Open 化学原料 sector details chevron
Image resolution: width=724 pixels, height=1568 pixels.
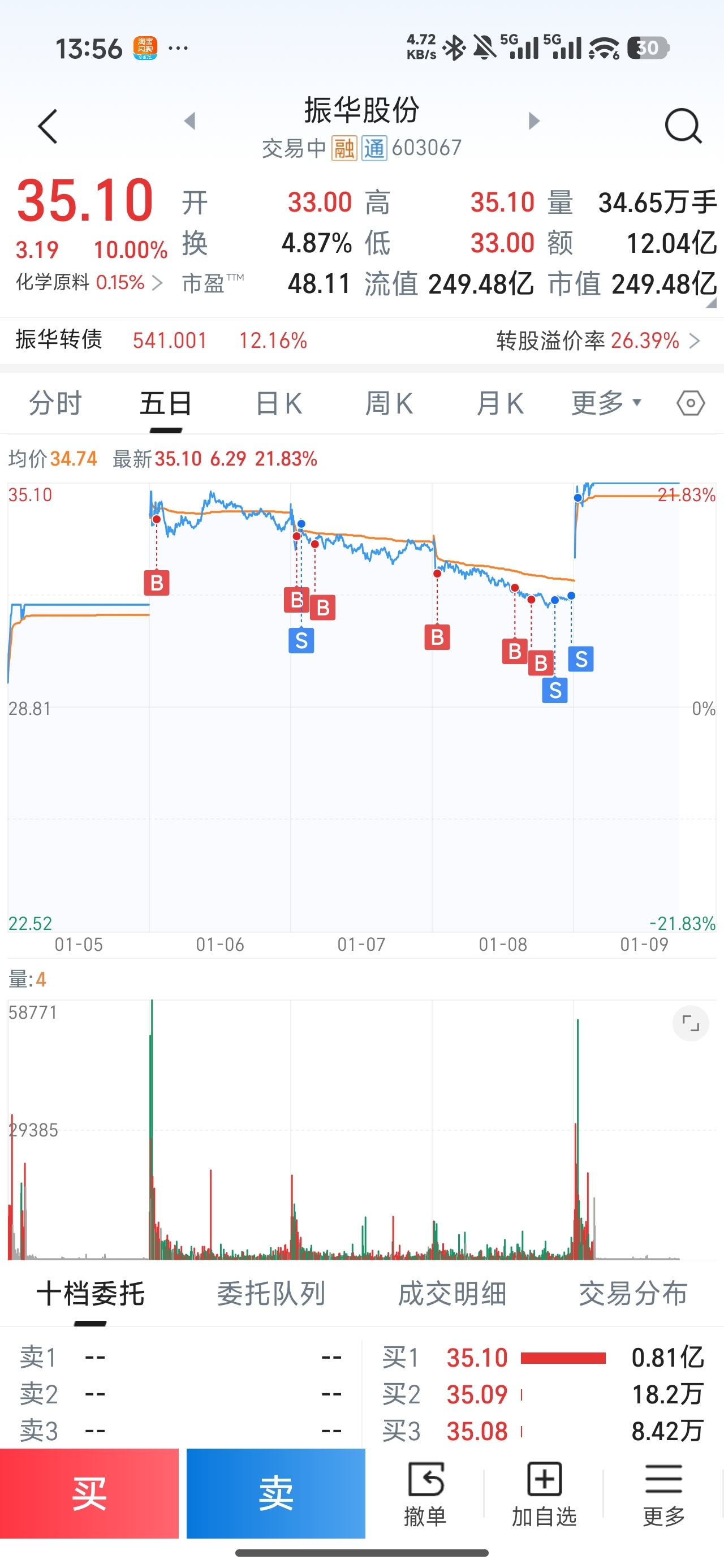(x=157, y=282)
